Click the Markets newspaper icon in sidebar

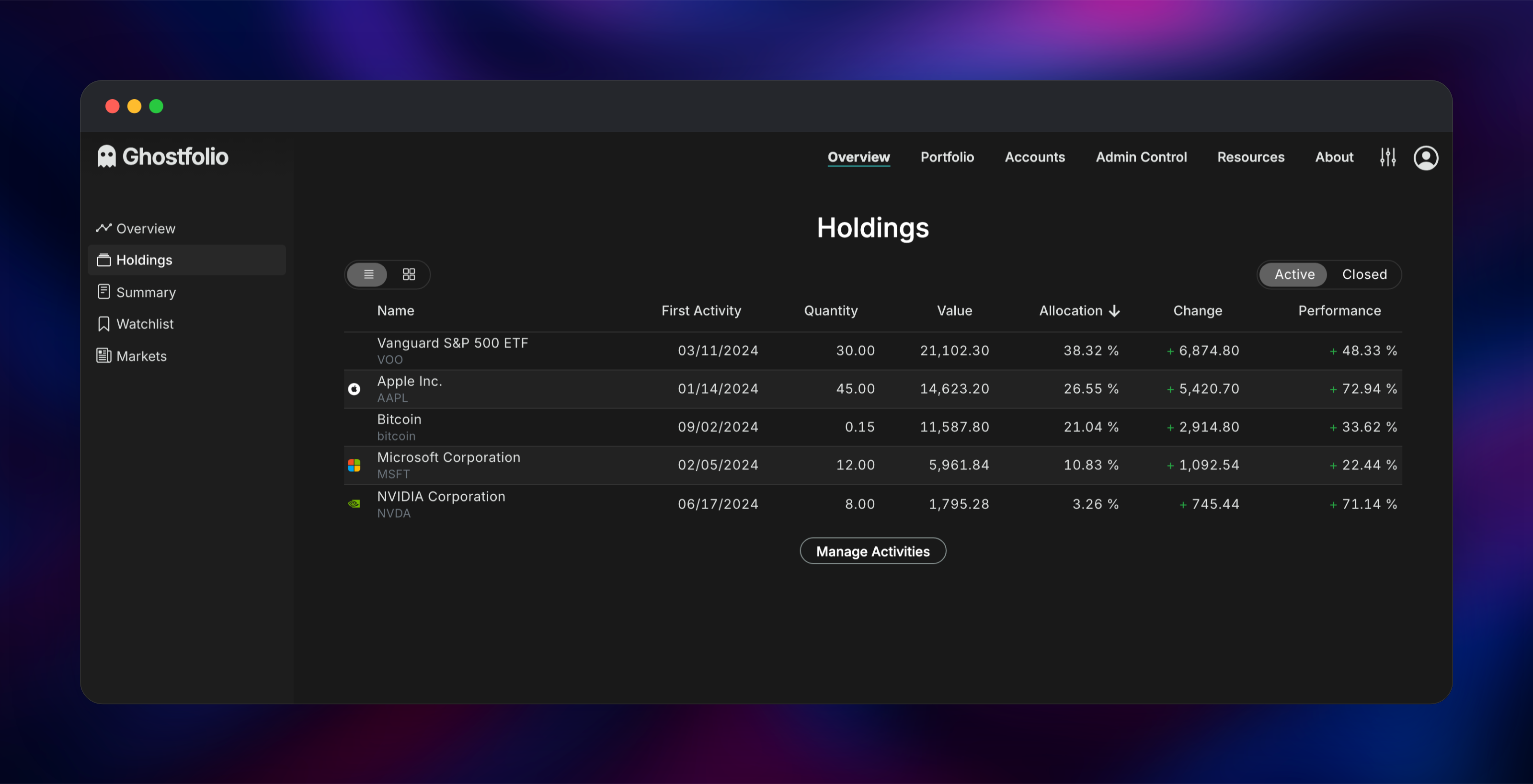104,356
